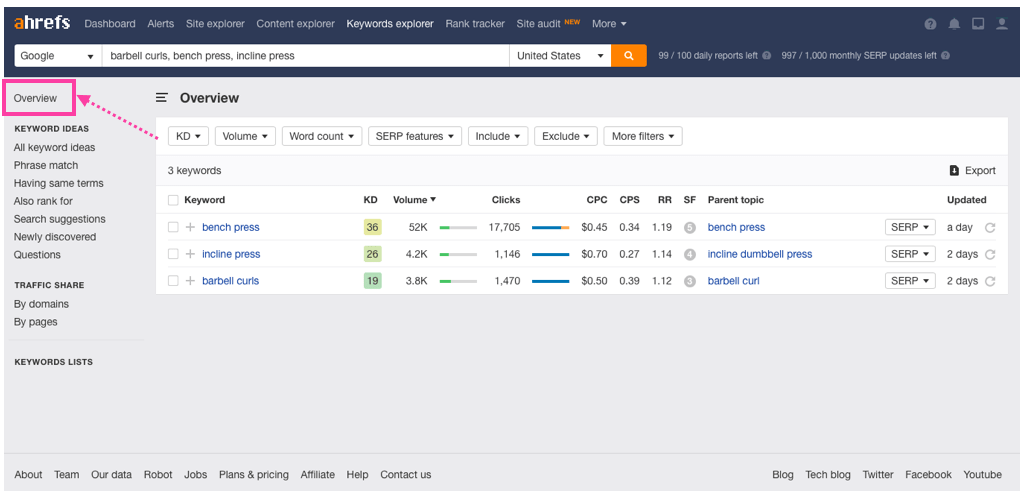Expand SERP dropdown for incline press
Screen dimensions: 1023x496
[910, 254]
